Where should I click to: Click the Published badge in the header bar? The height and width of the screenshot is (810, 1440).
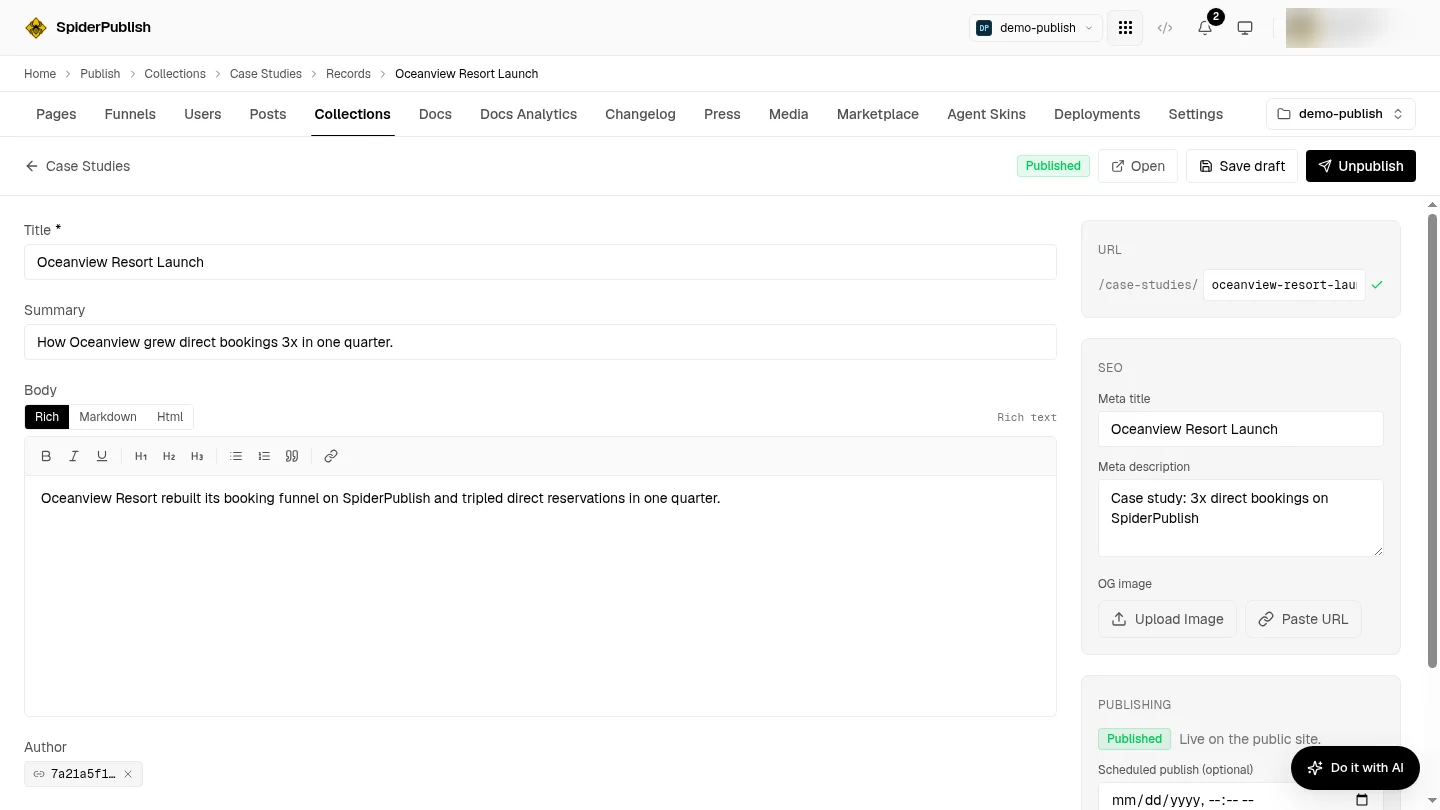pos(1053,166)
